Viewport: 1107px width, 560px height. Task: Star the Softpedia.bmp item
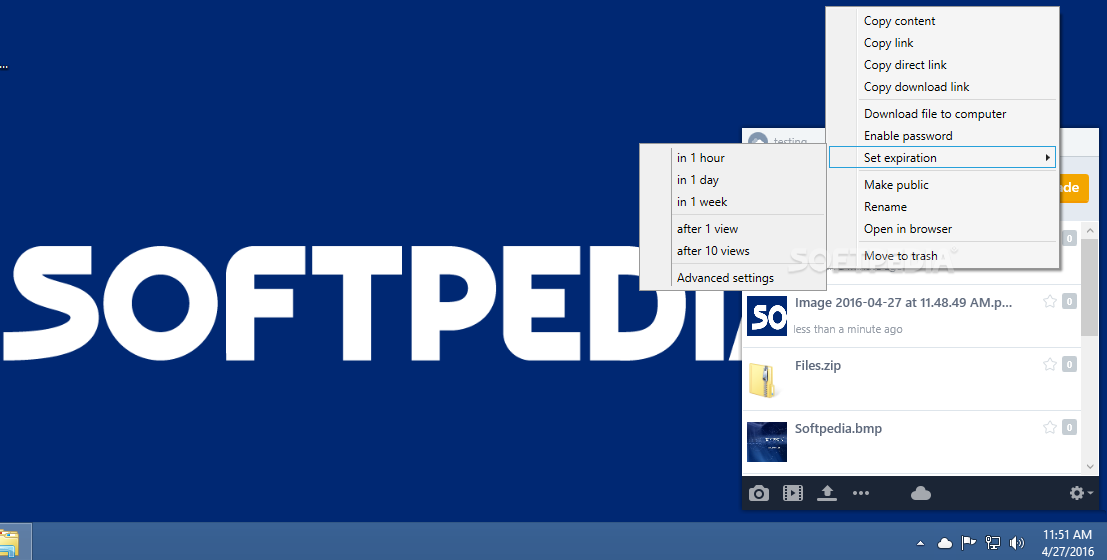tap(1050, 427)
